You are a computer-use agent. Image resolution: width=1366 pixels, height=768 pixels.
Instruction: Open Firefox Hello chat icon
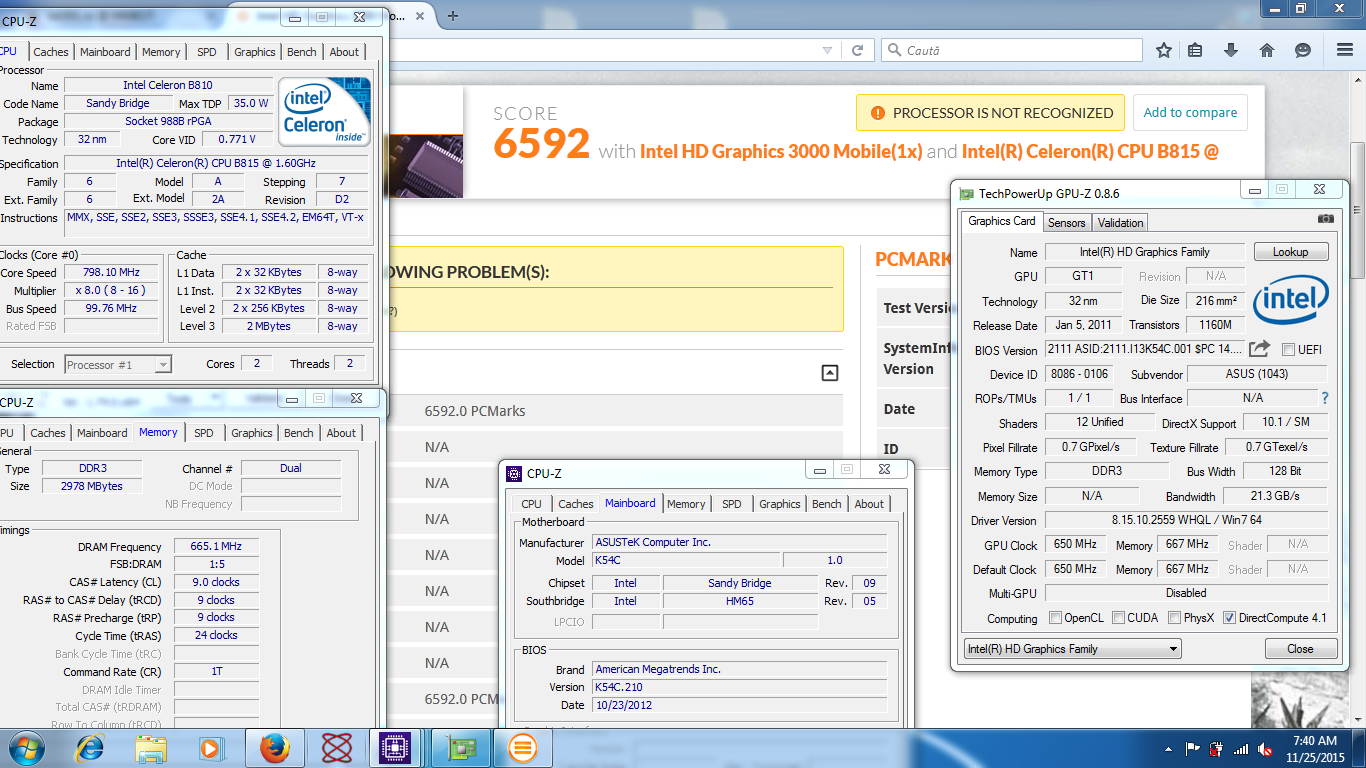(1302, 50)
